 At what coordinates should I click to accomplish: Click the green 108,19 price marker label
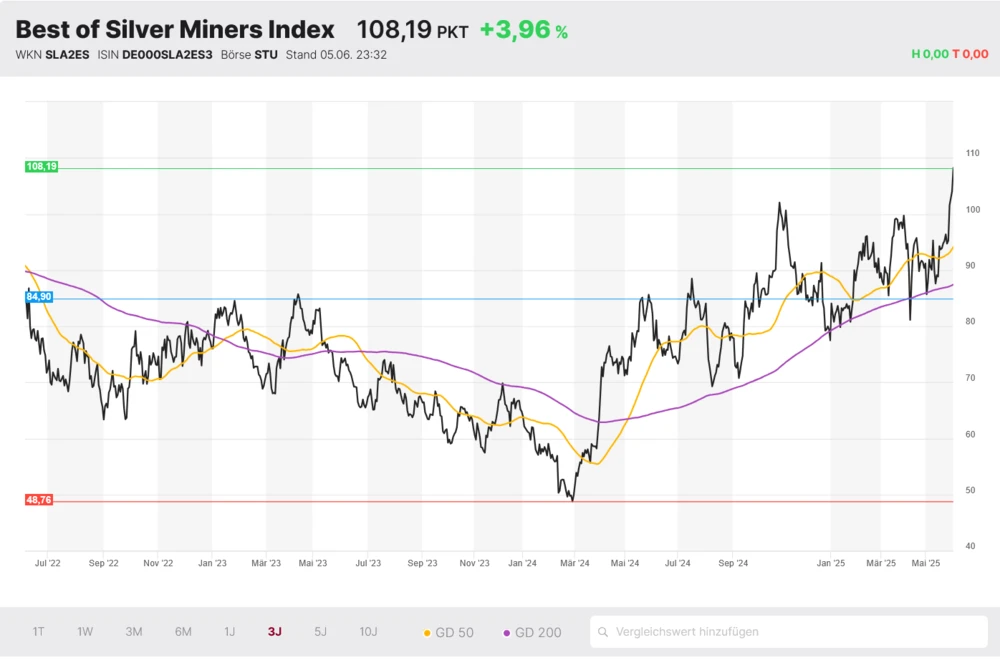(x=39, y=166)
